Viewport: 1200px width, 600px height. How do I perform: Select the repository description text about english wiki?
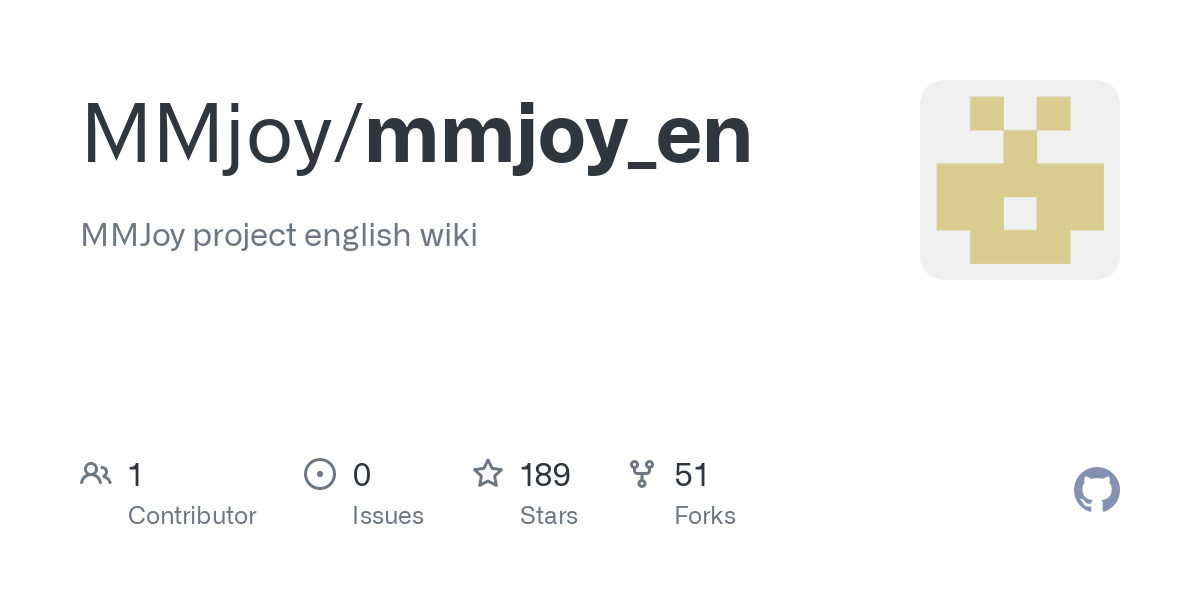[279, 236]
